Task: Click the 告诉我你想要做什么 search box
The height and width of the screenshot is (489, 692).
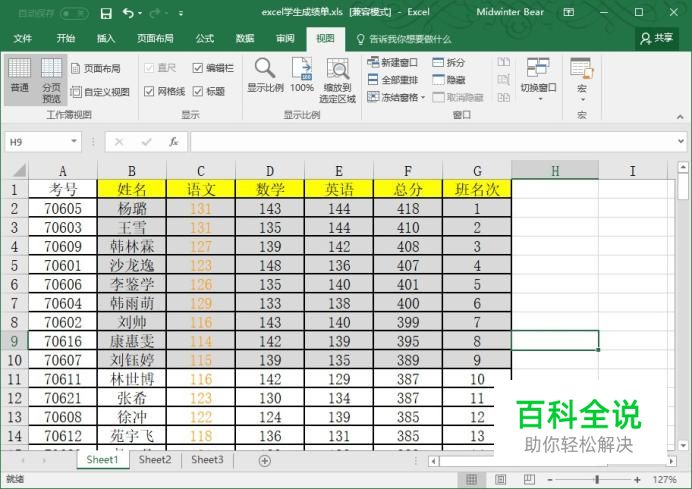Action: click(x=404, y=39)
